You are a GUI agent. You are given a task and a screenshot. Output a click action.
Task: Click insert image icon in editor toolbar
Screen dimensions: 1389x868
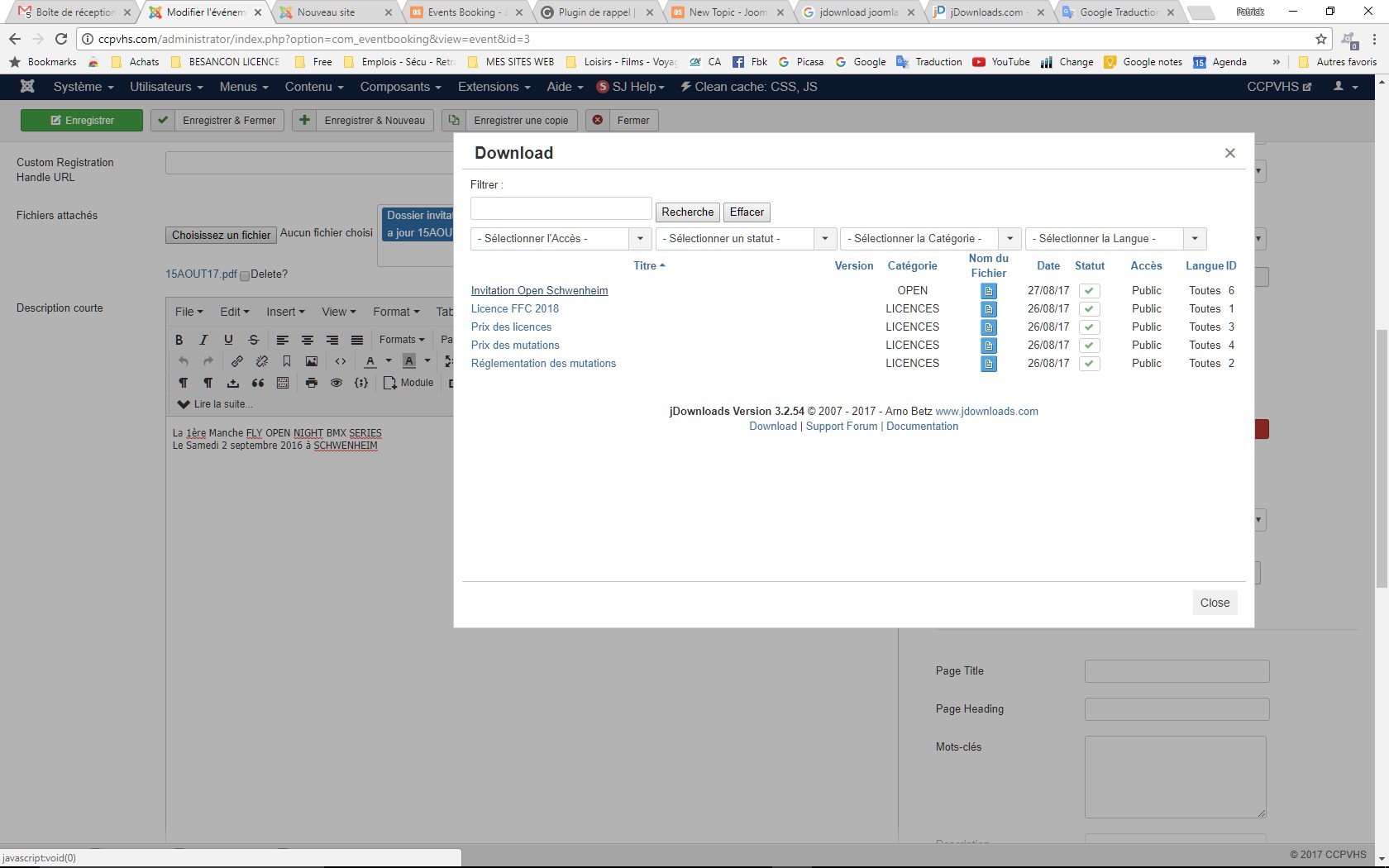click(x=312, y=361)
